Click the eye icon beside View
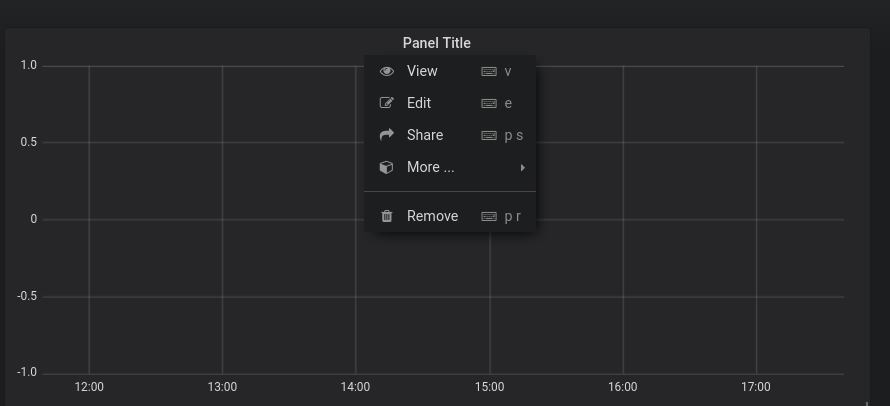 [387, 71]
